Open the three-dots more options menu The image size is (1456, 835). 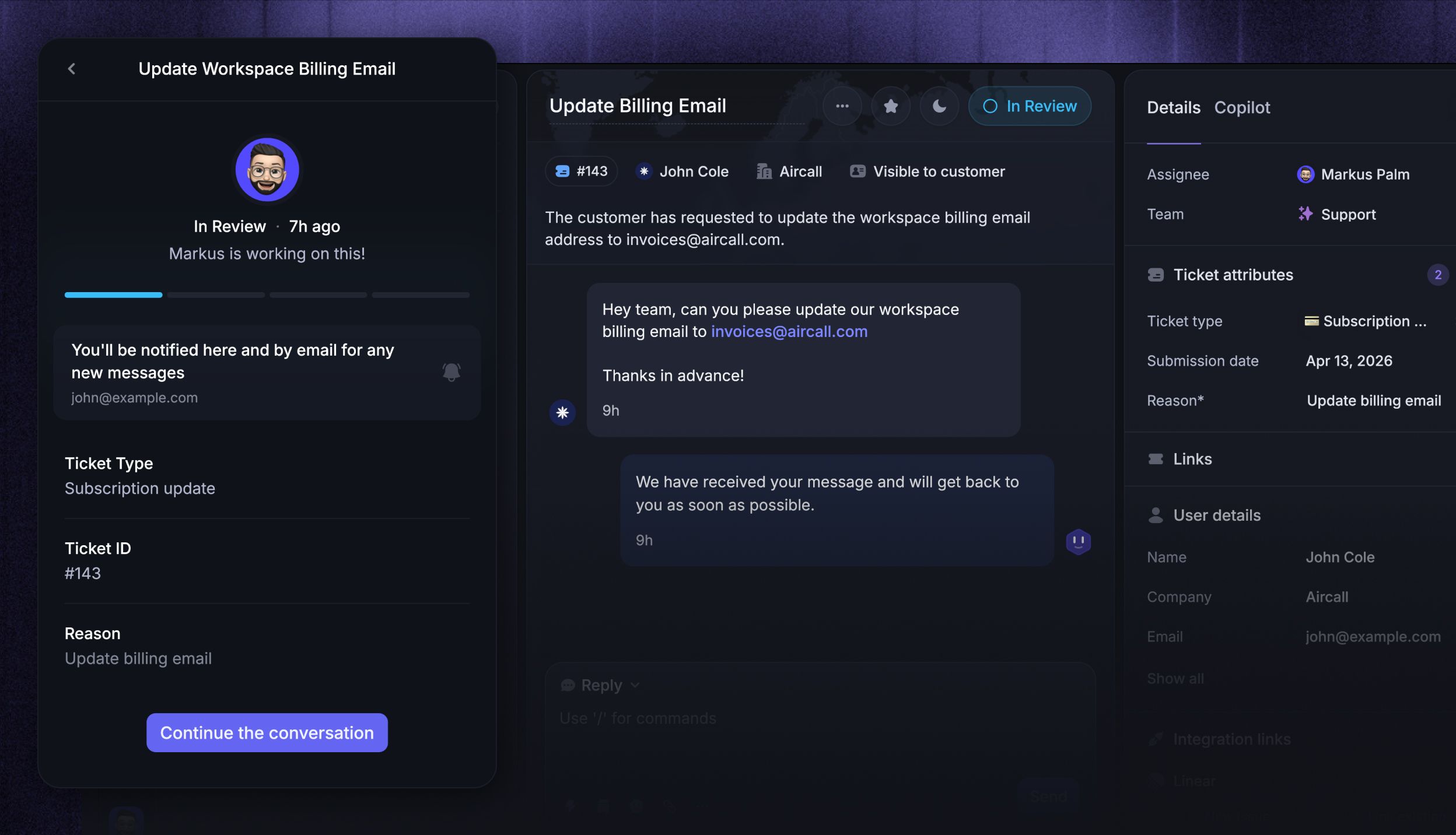point(842,106)
